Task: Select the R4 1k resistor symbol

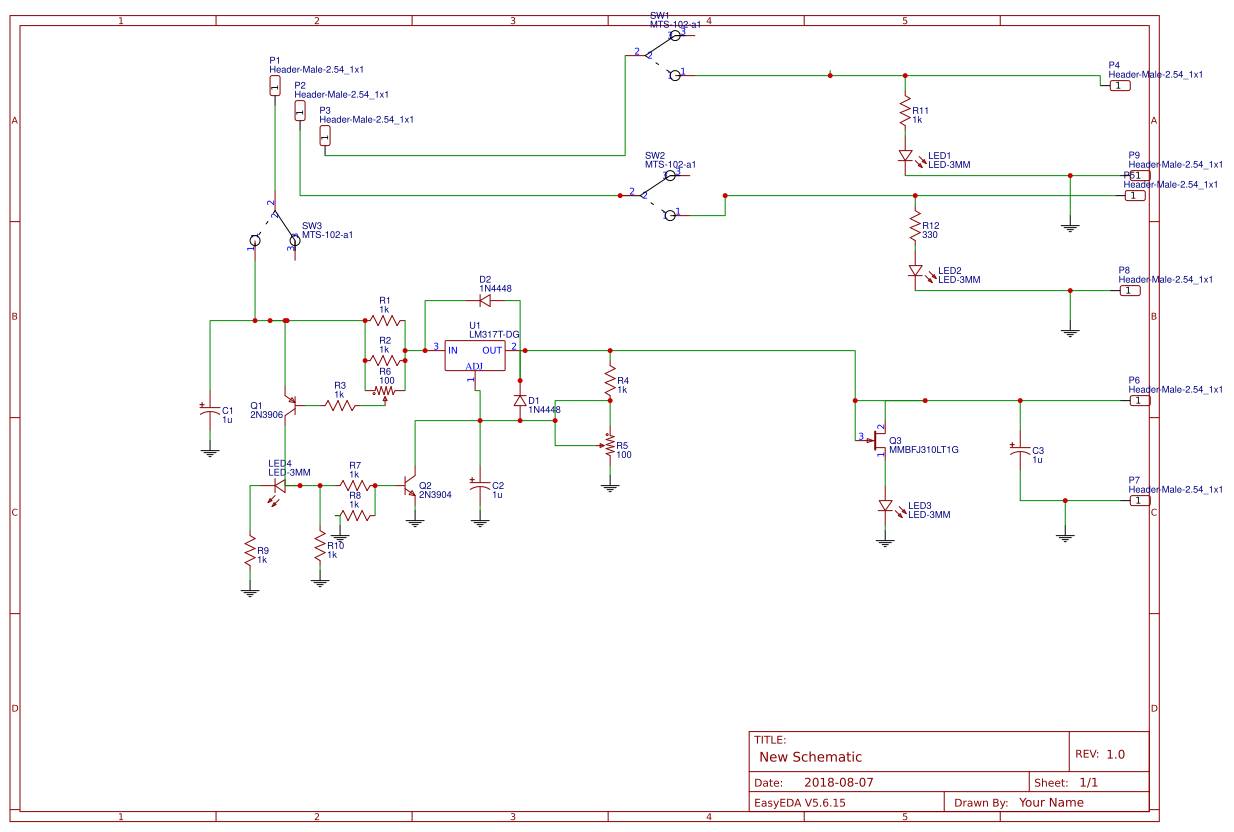Action: tap(610, 380)
